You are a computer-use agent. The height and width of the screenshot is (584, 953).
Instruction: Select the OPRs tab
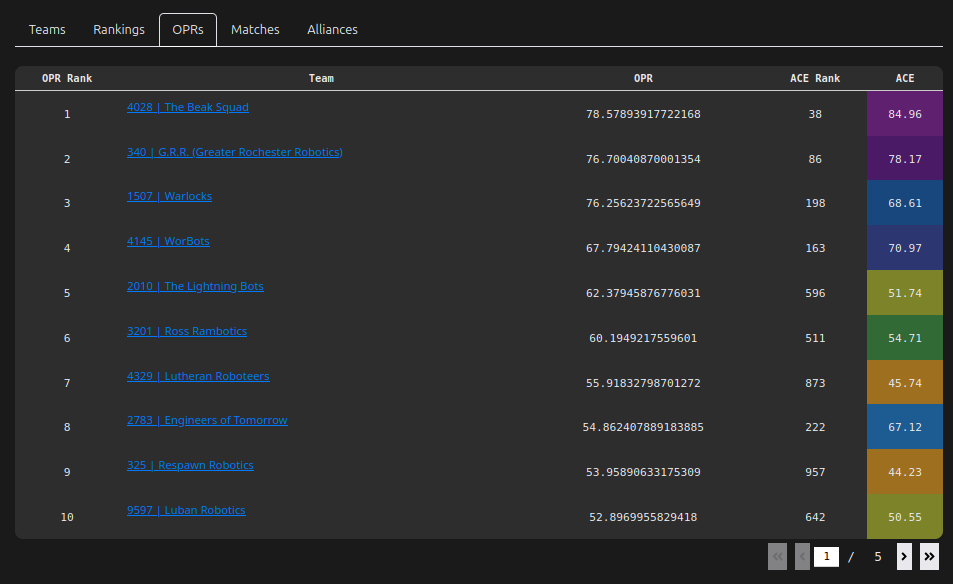coord(188,30)
